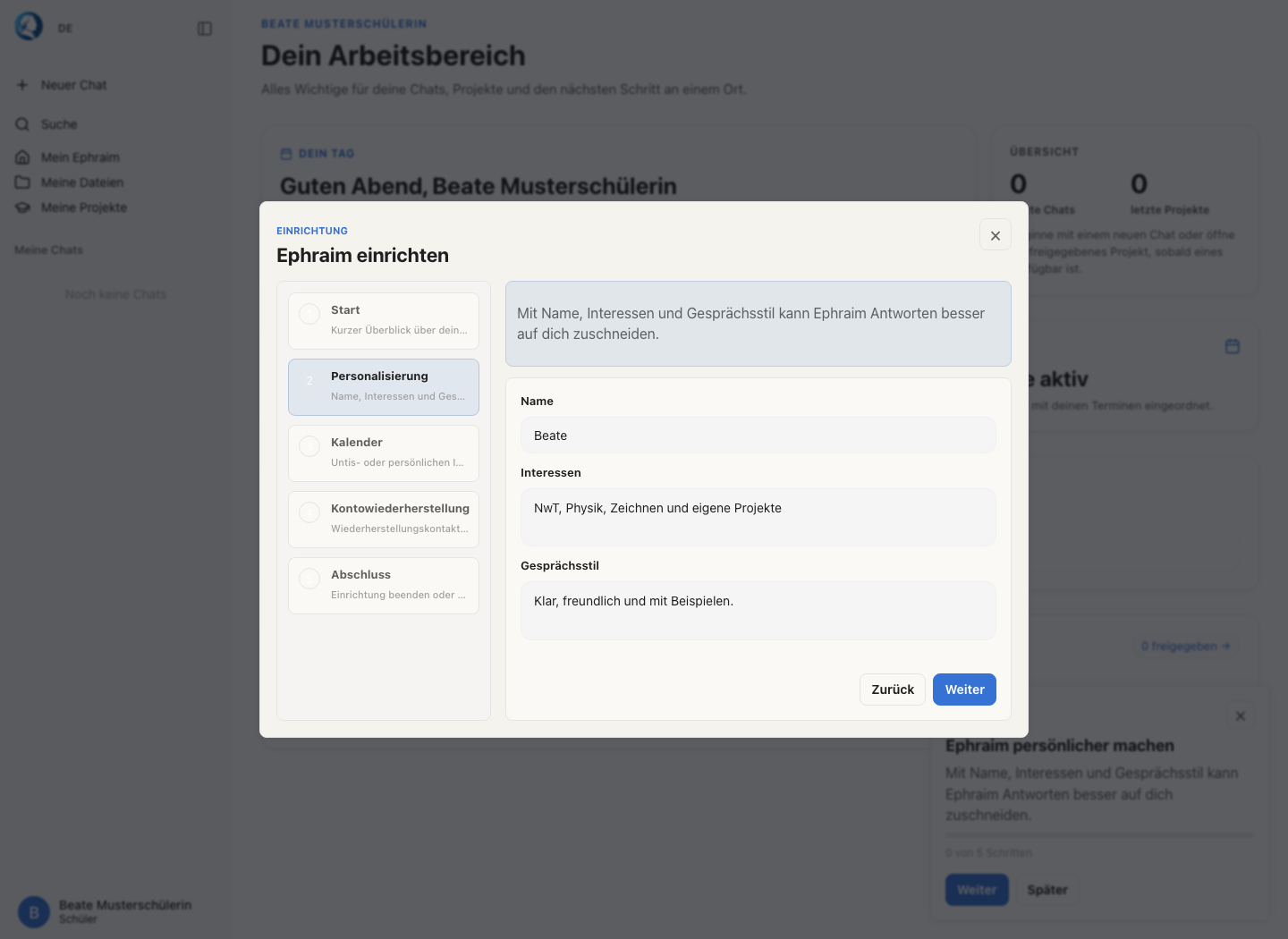Click the EINRICHTUNG label in the dialog

[x=312, y=231]
